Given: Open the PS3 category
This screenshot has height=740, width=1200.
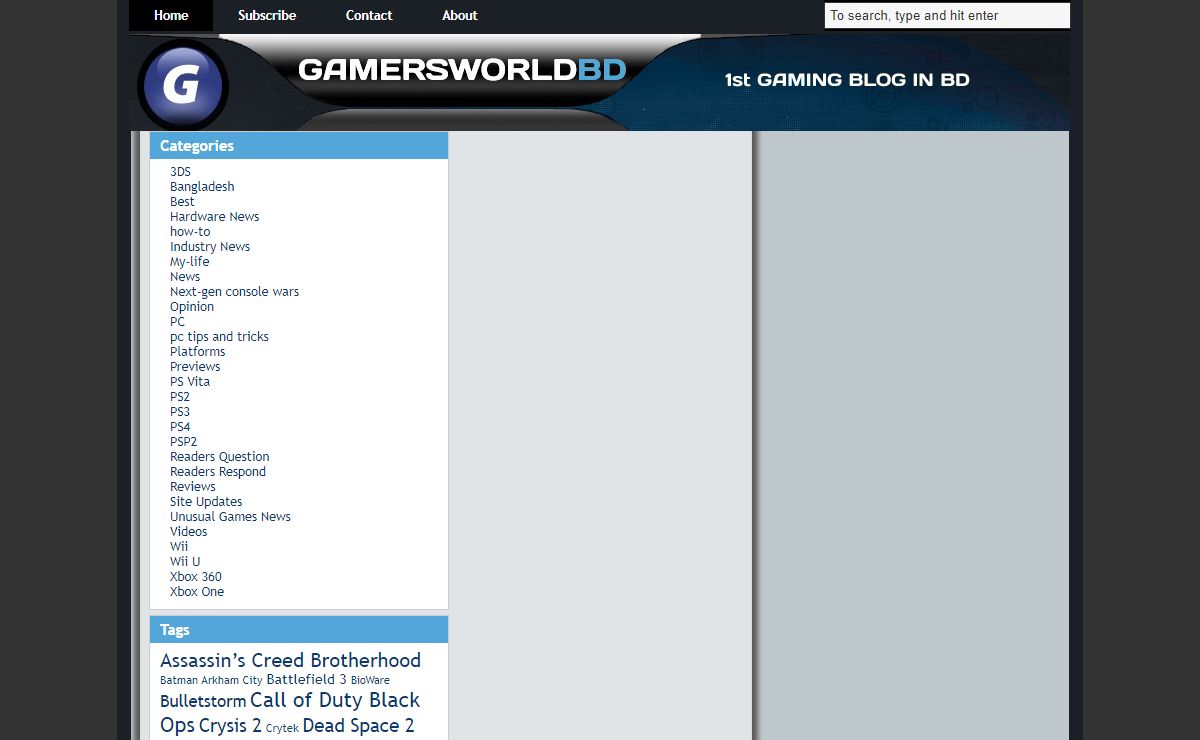Looking at the screenshot, I should 180,412.
